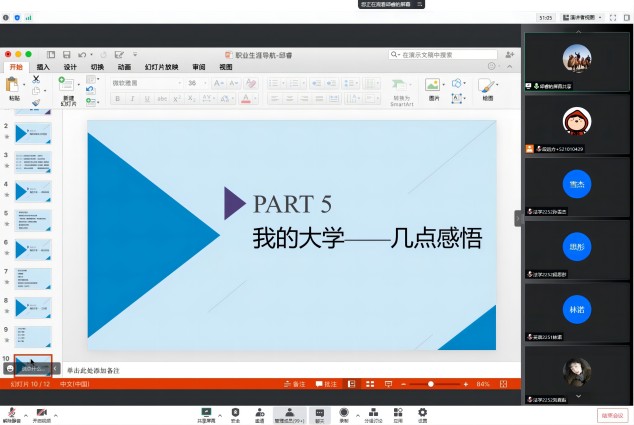
Task: Open the font size dropdown
Action: point(190,83)
